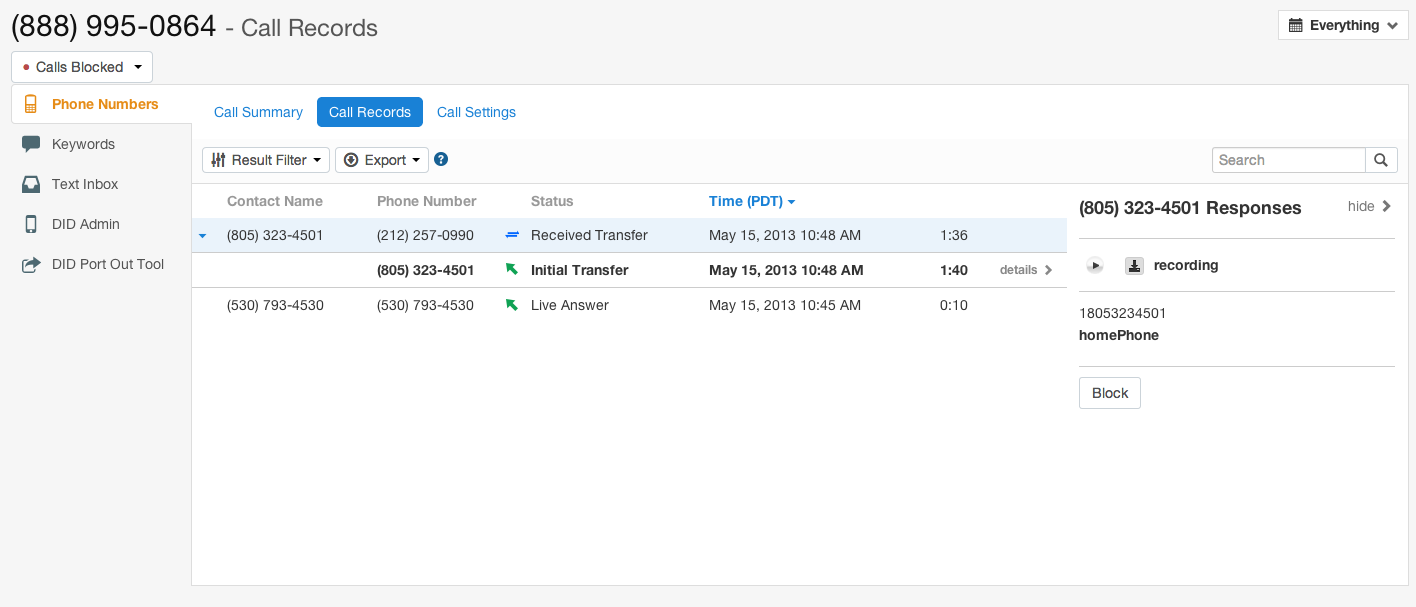The width and height of the screenshot is (1416, 607).
Task: Click the blue help question mark icon
Action: click(441, 159)
